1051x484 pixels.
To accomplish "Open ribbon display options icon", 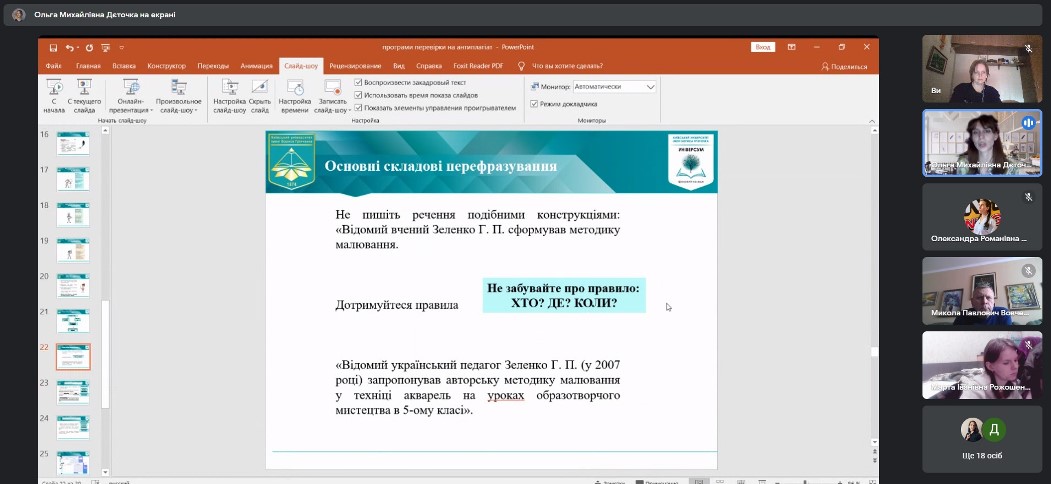I will tap(792, 47).
